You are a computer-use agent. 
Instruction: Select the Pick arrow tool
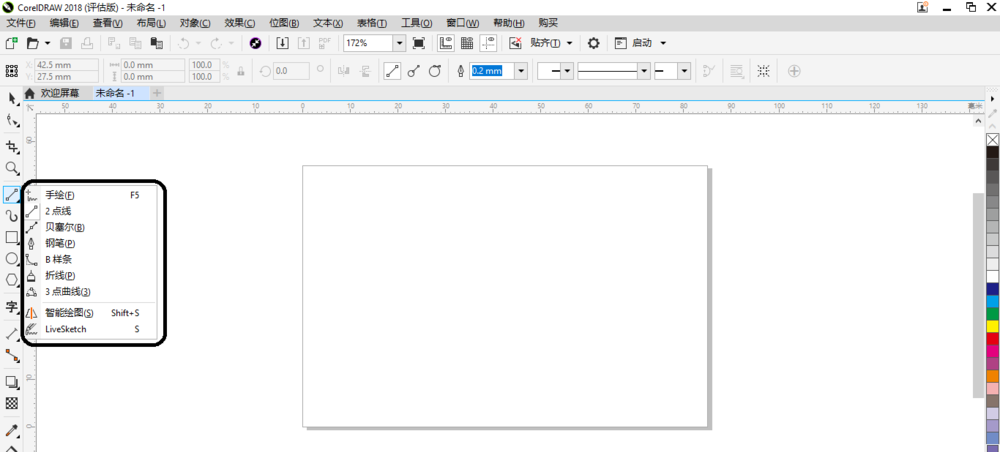[12, 98]
